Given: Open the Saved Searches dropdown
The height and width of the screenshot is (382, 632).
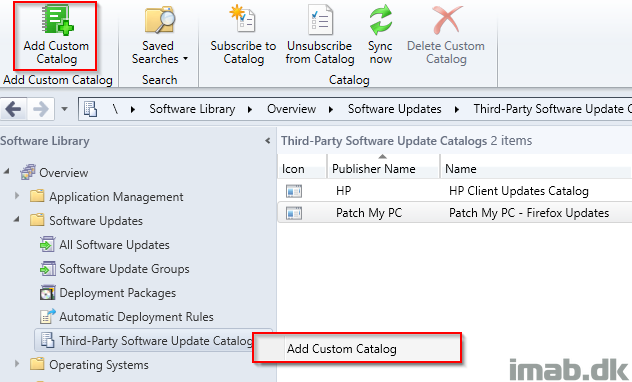Looking at the screenshot, I should point(160,52).
